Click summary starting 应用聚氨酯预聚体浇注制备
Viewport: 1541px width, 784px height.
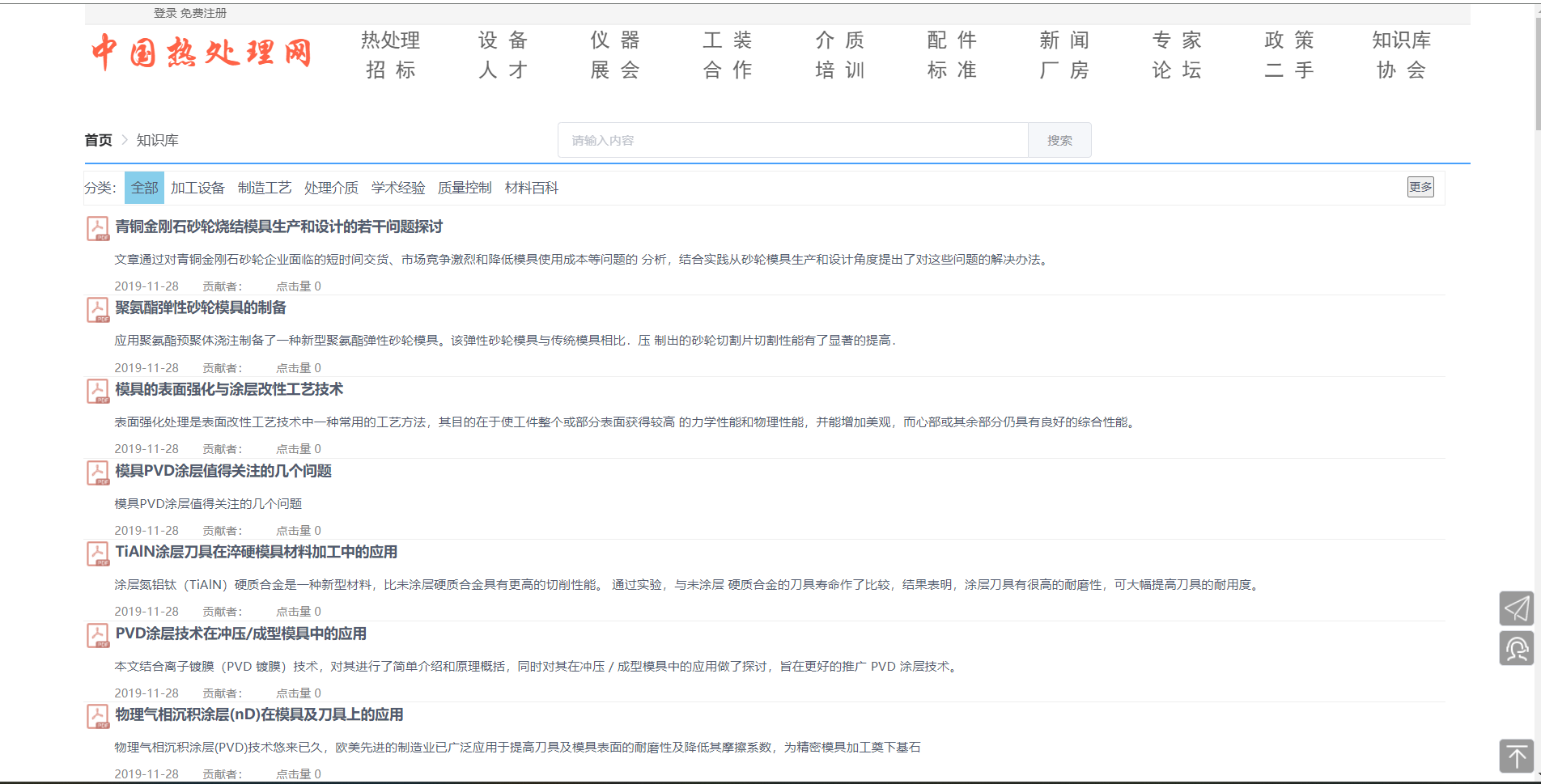pyautogui.click(x=505, y=341)
